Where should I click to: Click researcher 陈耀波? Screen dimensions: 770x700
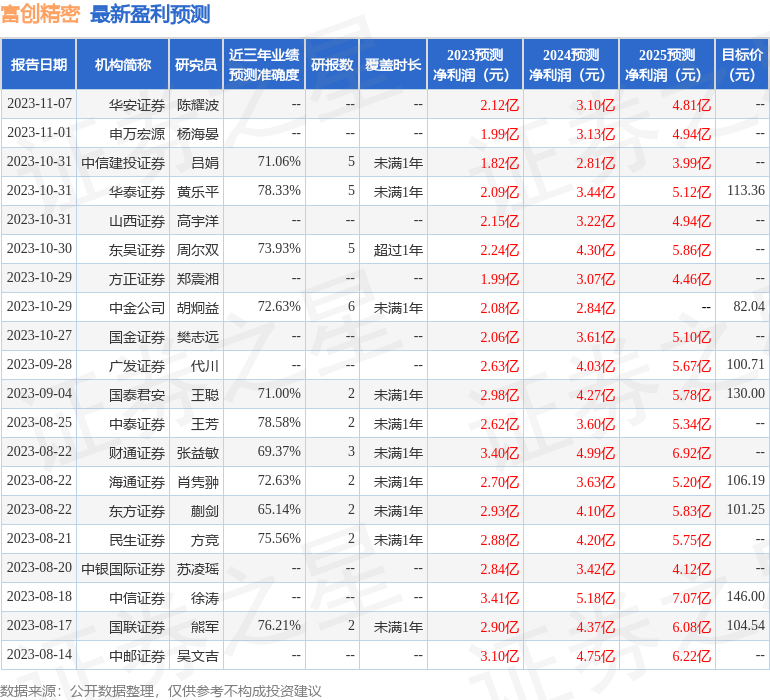[198, 105]
